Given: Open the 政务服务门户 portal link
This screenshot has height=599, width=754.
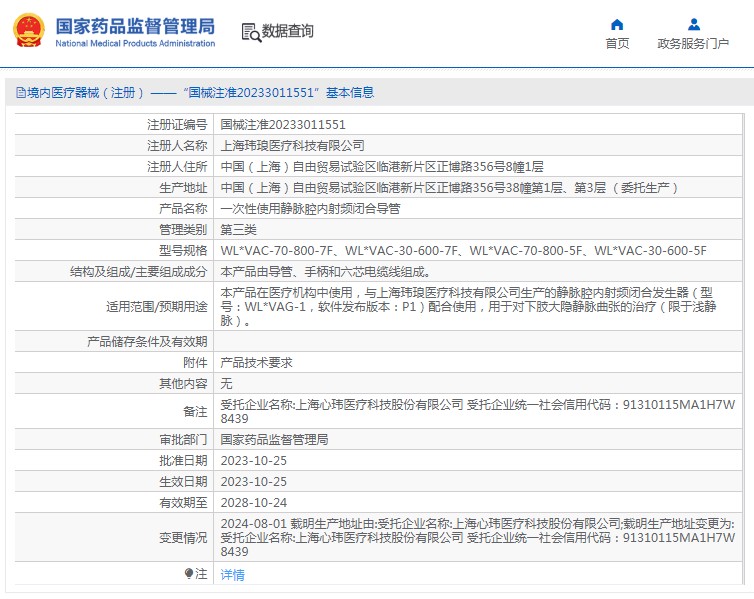Looking at the screenshot, I should click(693, 43).
